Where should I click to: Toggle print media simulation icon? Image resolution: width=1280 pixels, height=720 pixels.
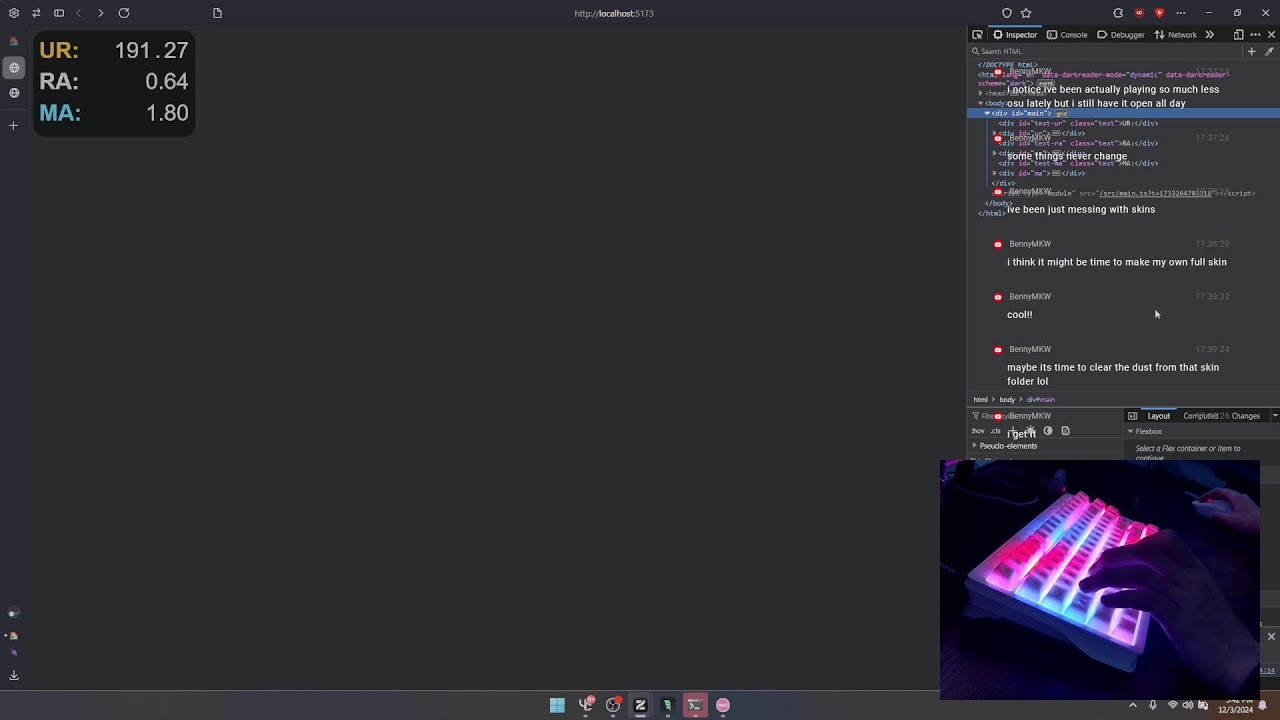pyautogui.click(x=1065, y=431)
